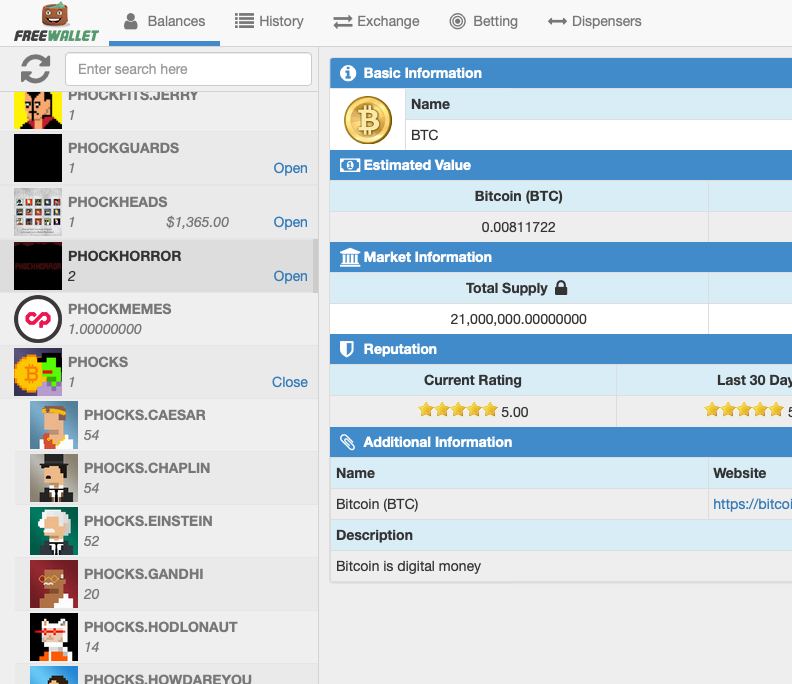Click the FreeWallet logo

(56, 22)
